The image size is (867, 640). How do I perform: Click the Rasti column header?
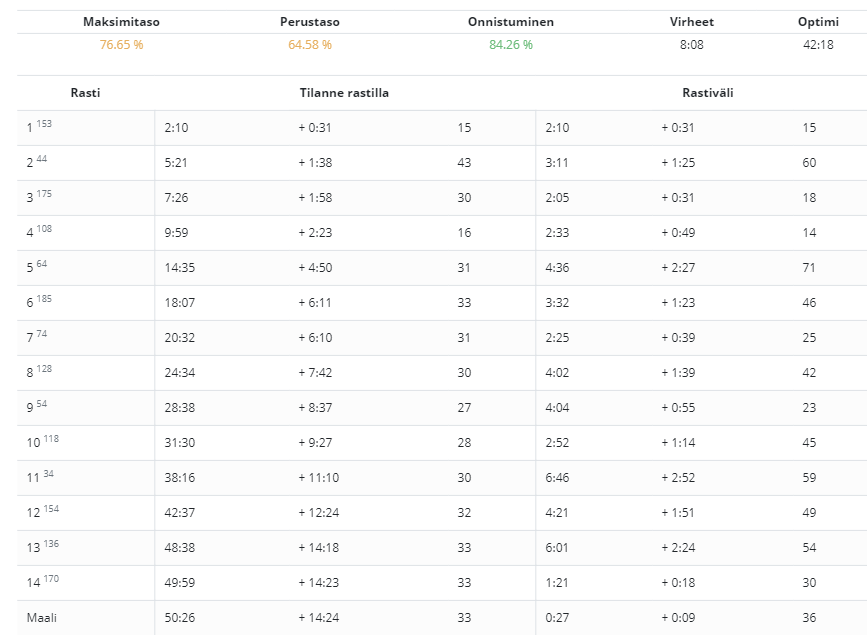(x=85, y=93)
